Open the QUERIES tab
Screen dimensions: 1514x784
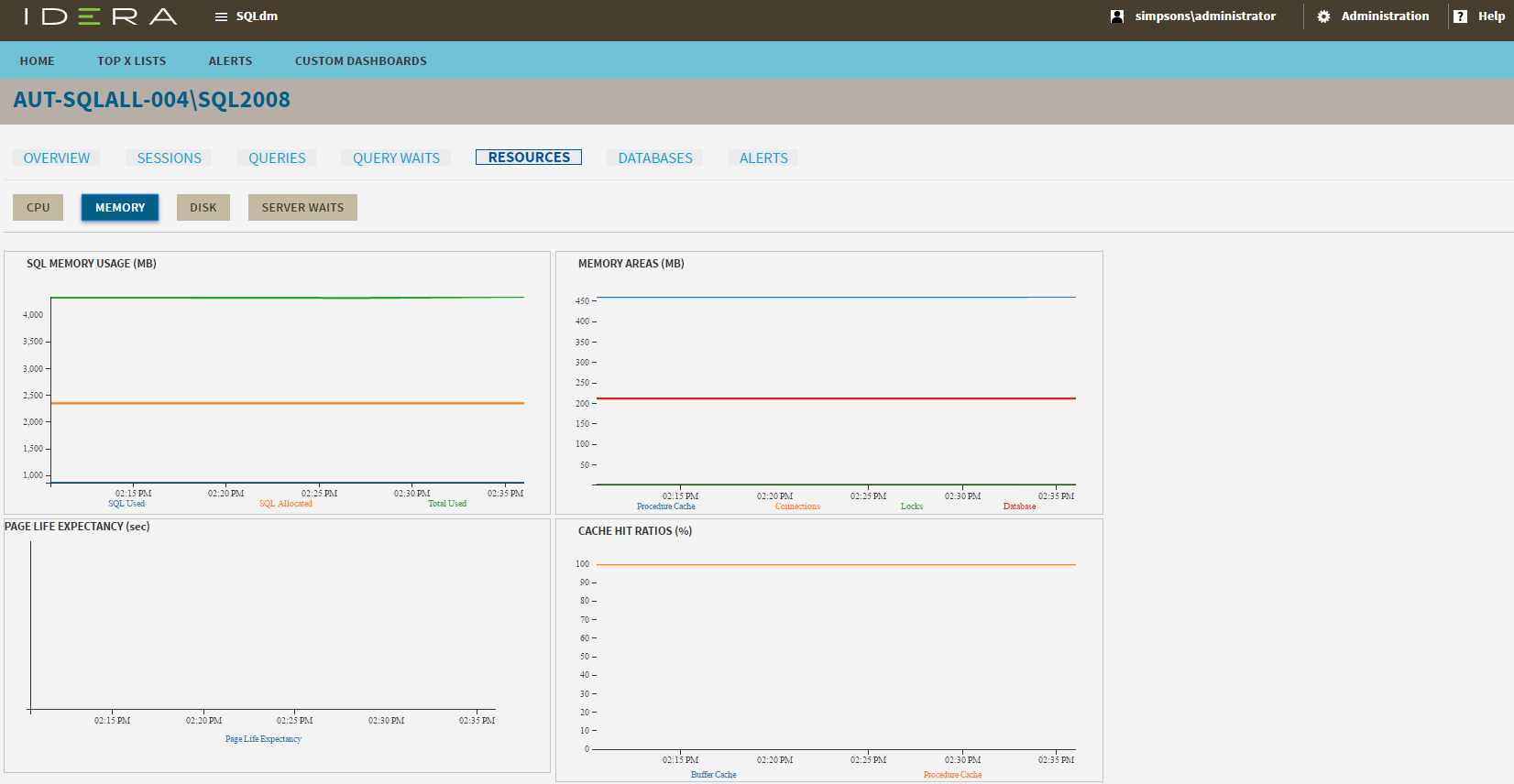(277, 158)
